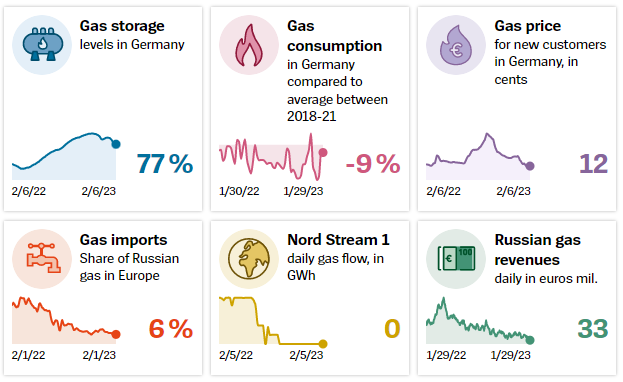Image resolution: width=623 pixels, height=382 pixels.
Task: Select the Gas price heading
Action: point(528,26)
